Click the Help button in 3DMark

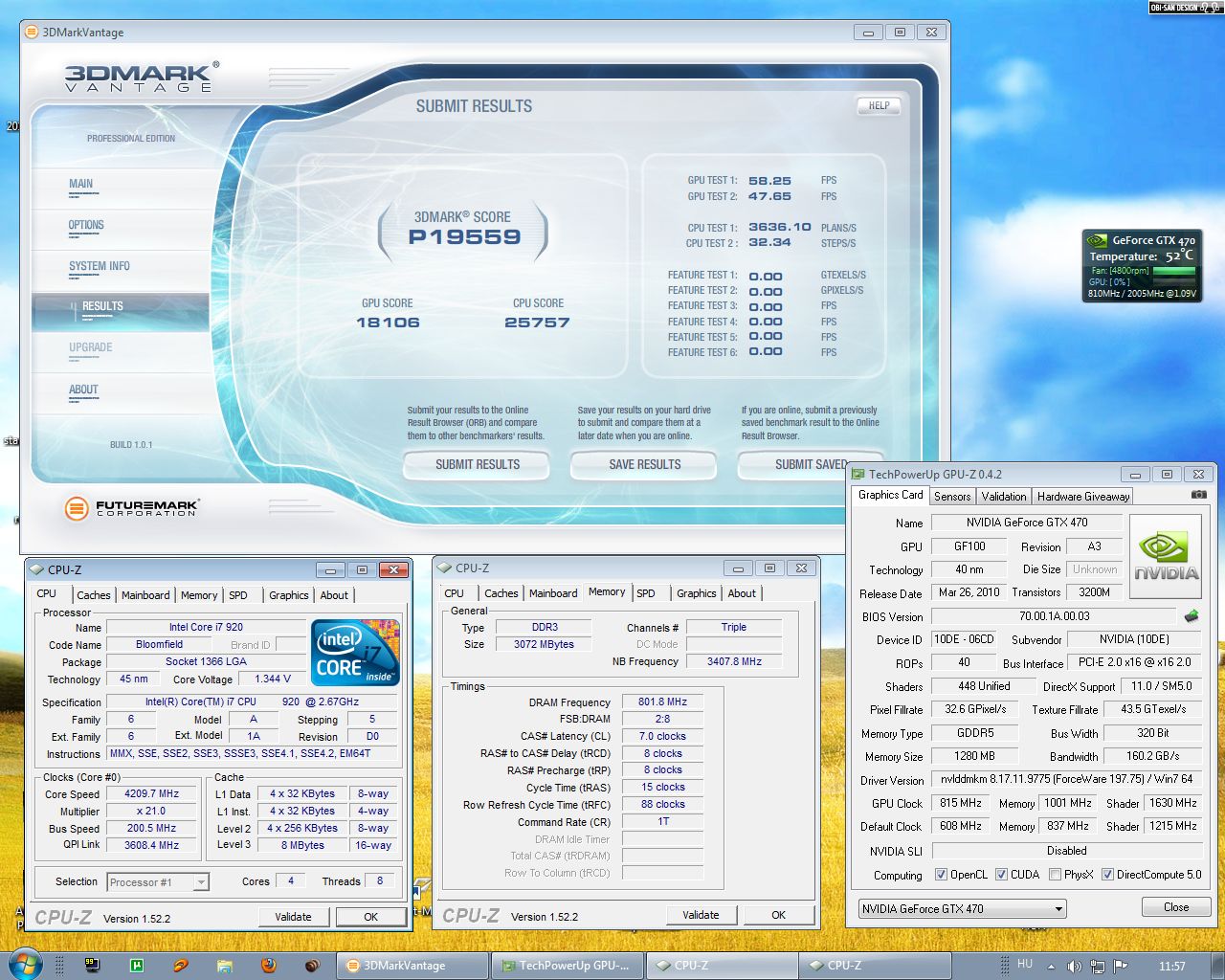(879, 106)
